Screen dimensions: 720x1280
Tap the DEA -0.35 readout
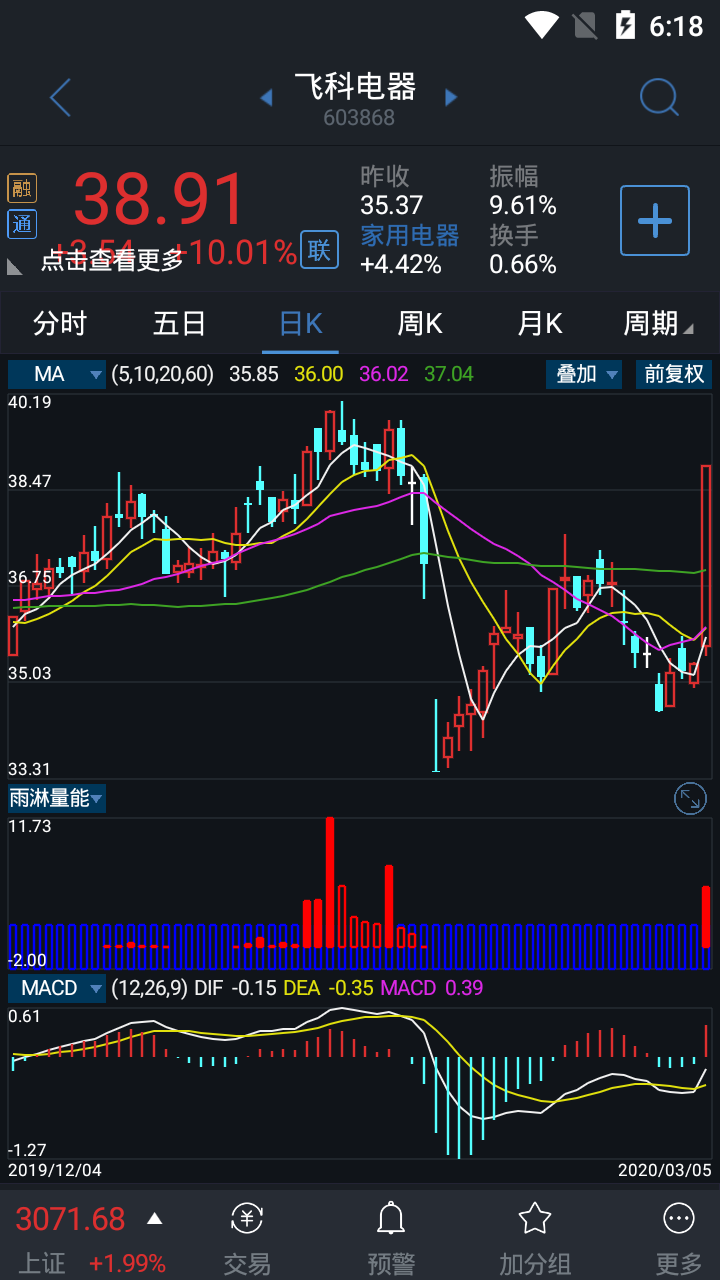pos(330,988)
